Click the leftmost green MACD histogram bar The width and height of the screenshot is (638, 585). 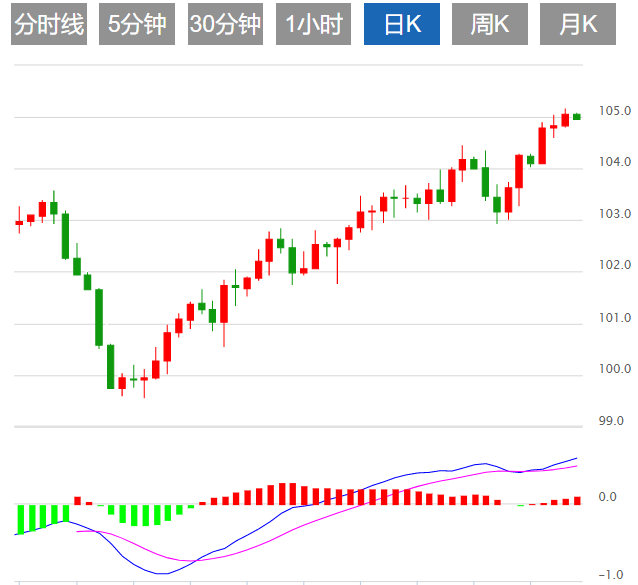19,519
